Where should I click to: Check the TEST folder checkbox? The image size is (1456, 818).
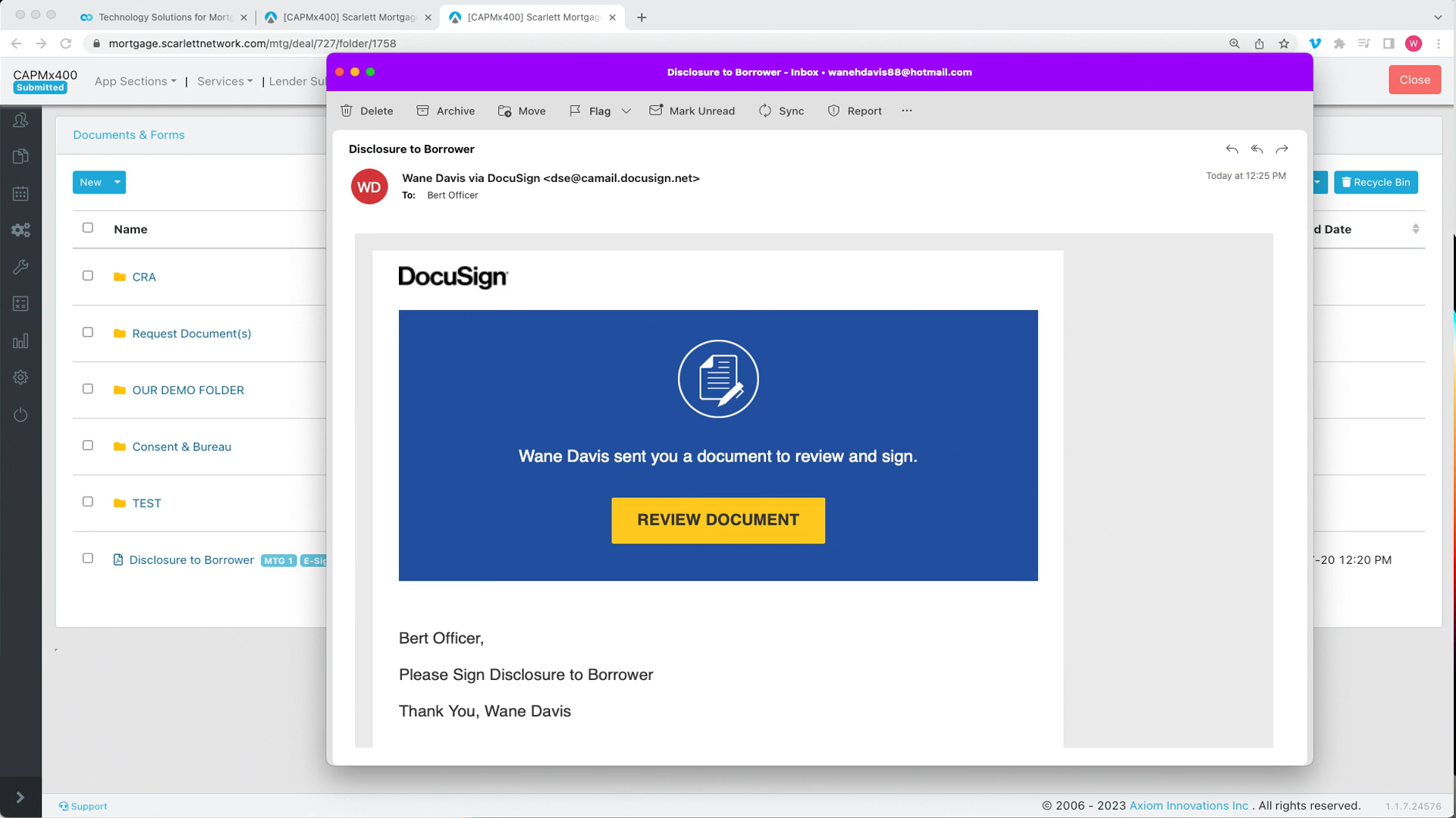[x=88, y=502]
